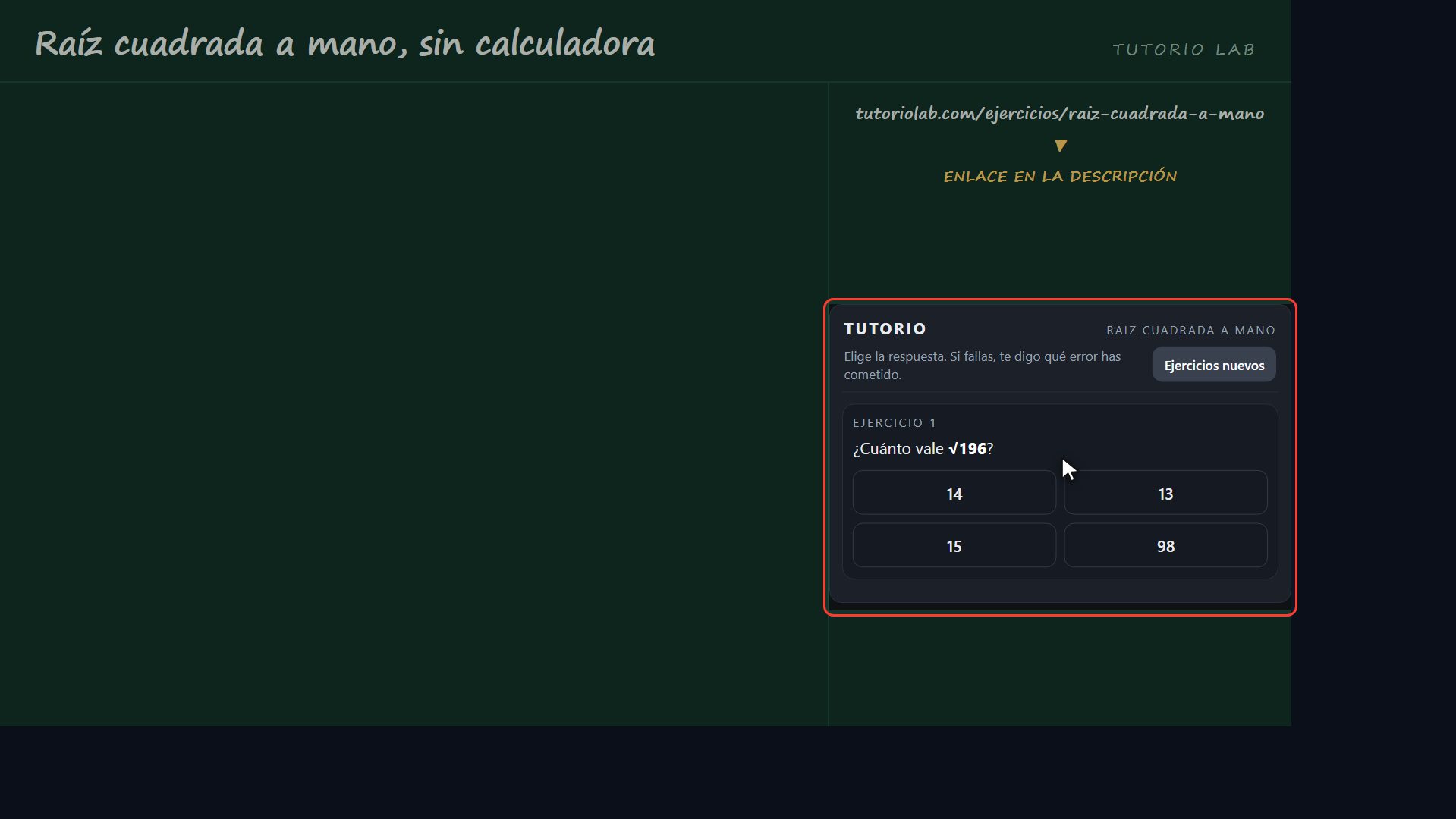Click the tutoriolab.com exercises URL text

(x=1060, y=114)
